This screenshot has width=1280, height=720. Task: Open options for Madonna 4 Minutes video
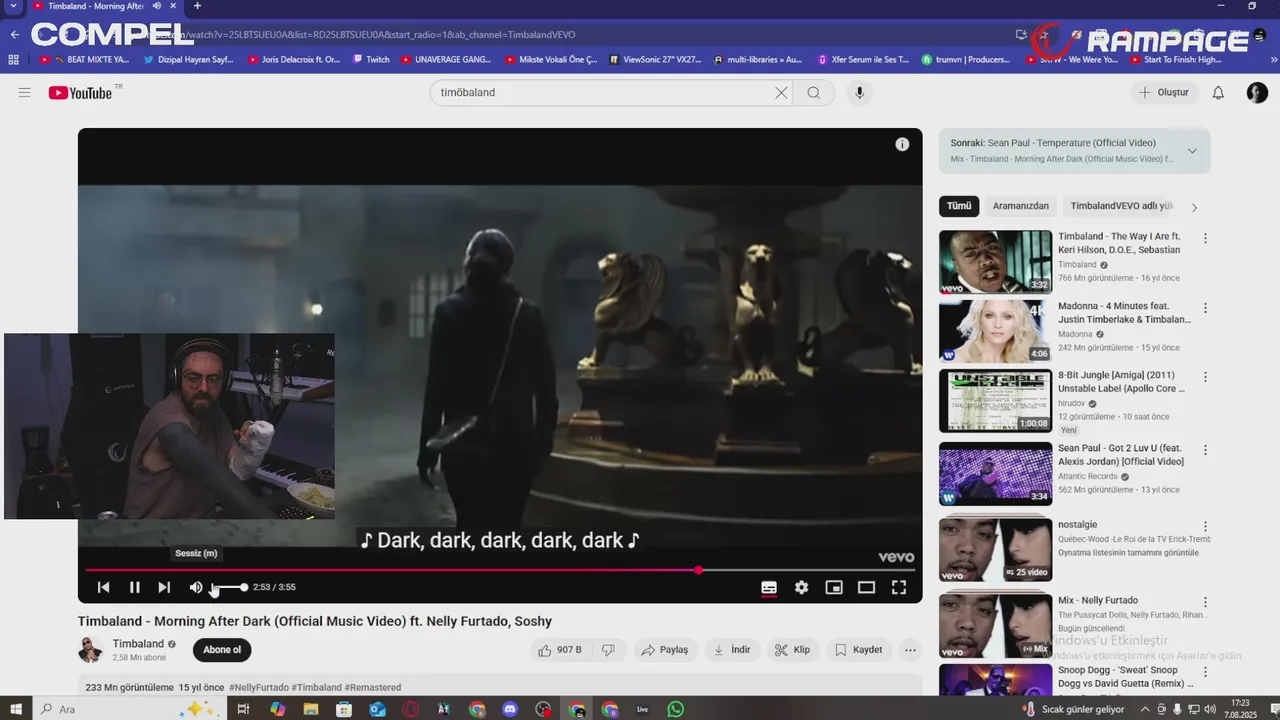(1205, 308)
